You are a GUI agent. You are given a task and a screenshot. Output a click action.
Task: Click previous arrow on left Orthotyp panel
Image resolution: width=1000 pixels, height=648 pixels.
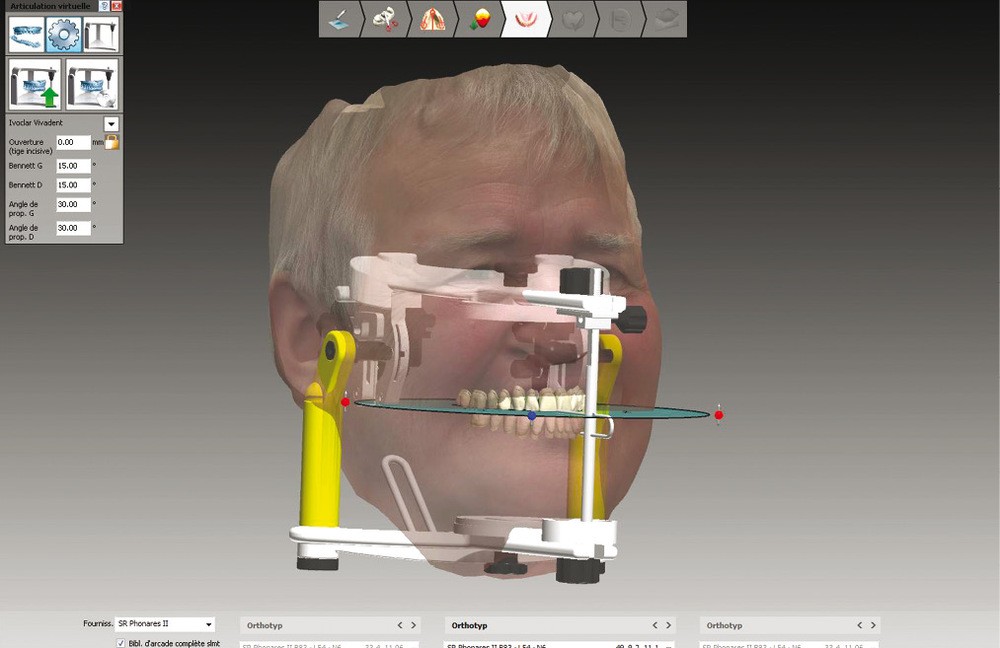400,625
